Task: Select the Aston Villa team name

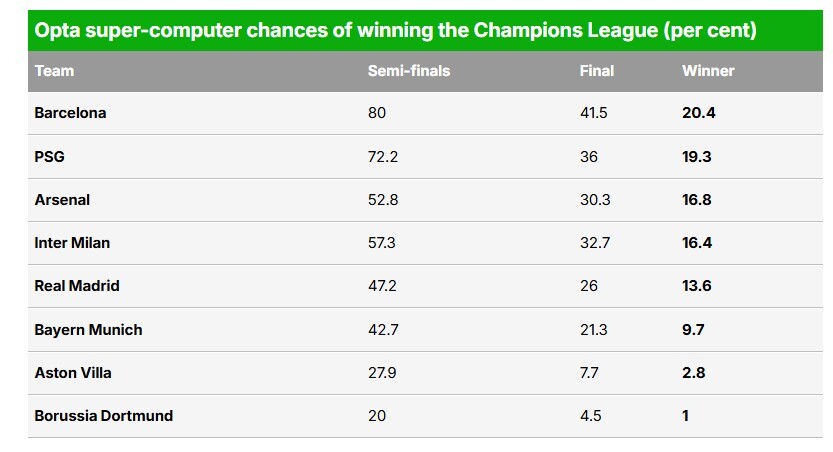Action: 73,373
